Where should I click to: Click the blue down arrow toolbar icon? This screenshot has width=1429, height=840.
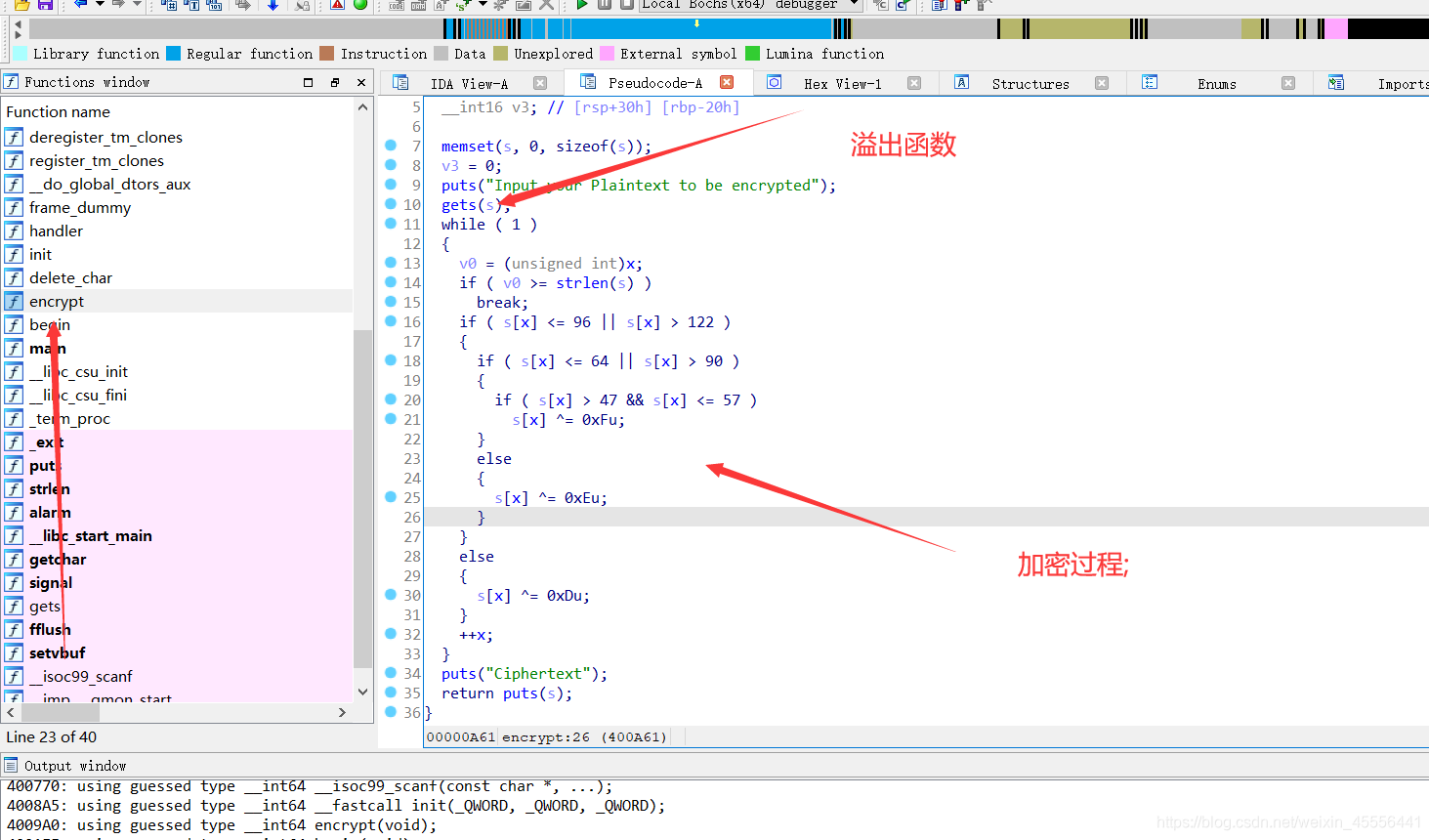[273, 4]
